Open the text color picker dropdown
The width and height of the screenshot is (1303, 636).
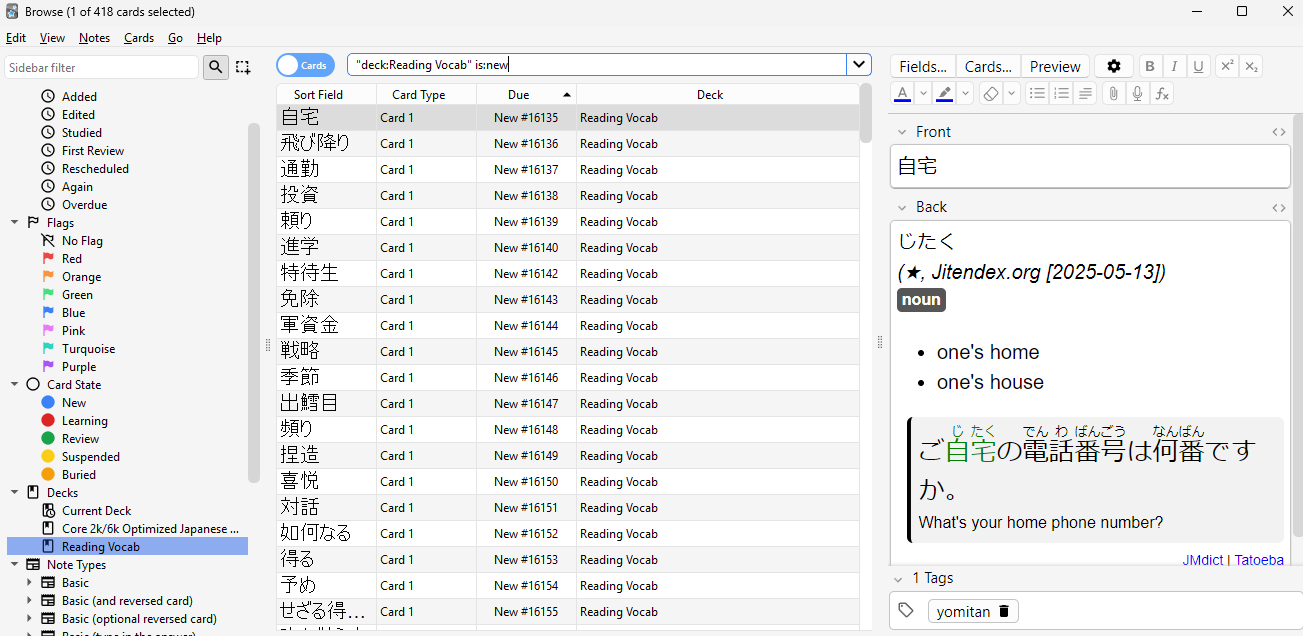point(923,93)
